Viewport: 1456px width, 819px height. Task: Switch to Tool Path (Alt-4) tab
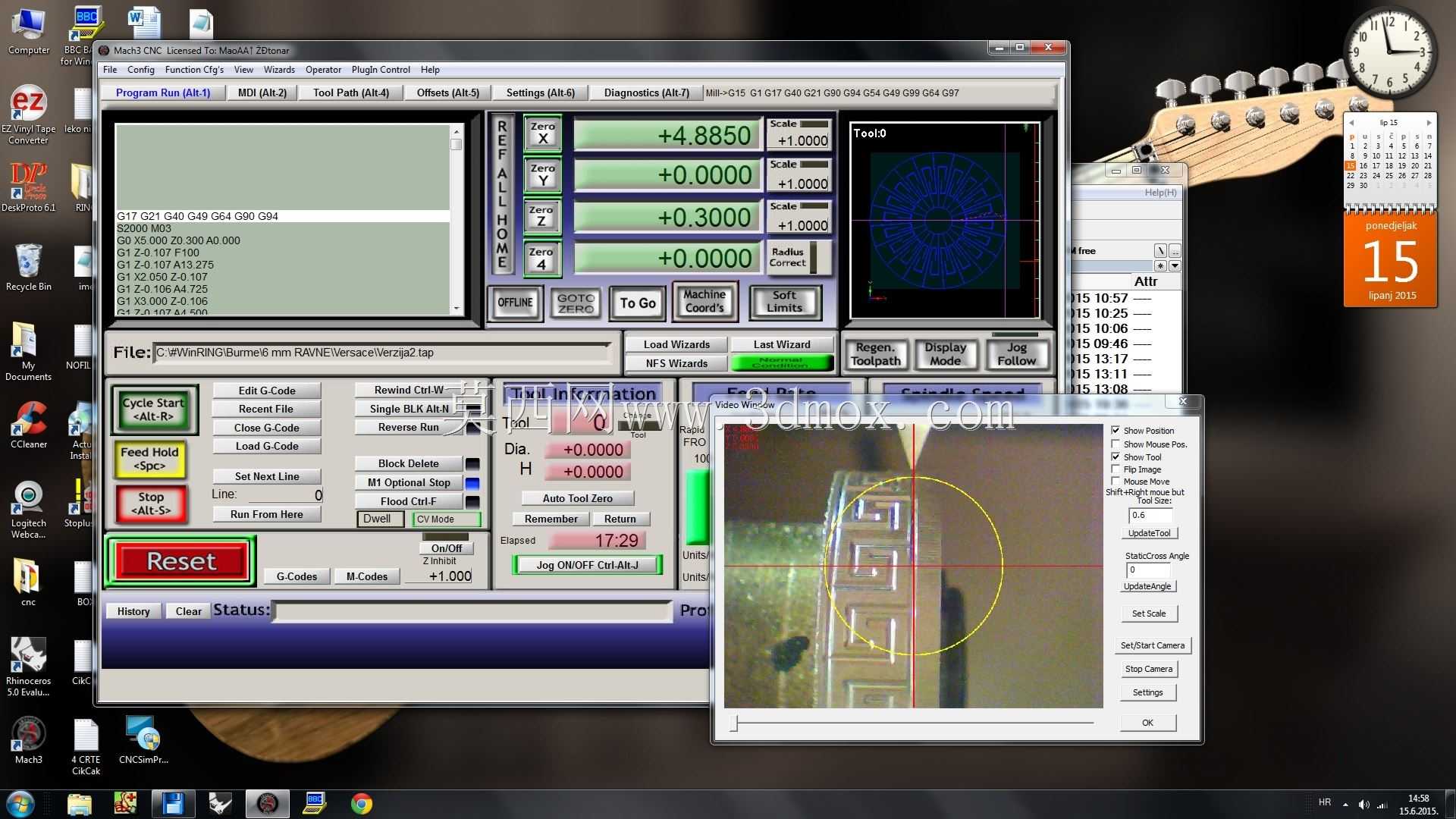point(351,93)
